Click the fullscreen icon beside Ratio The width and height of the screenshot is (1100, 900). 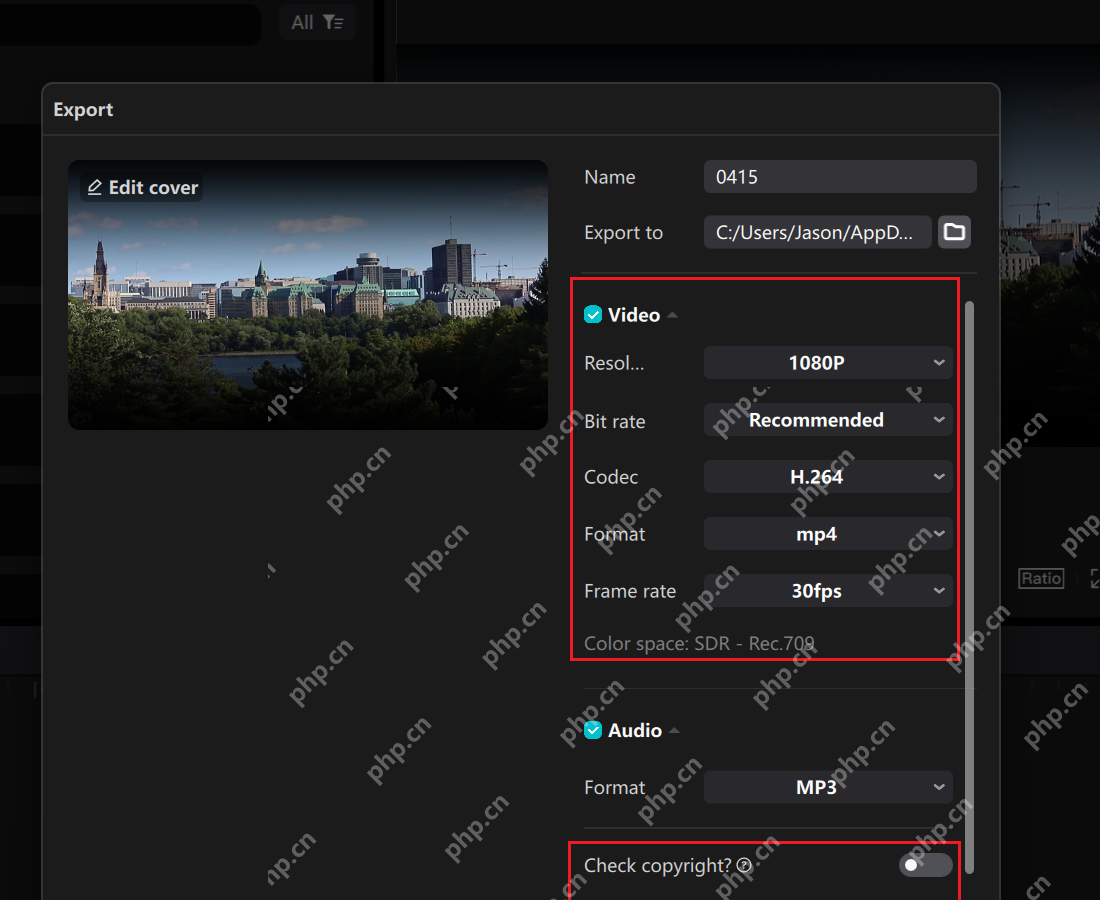coord(1095,578)
